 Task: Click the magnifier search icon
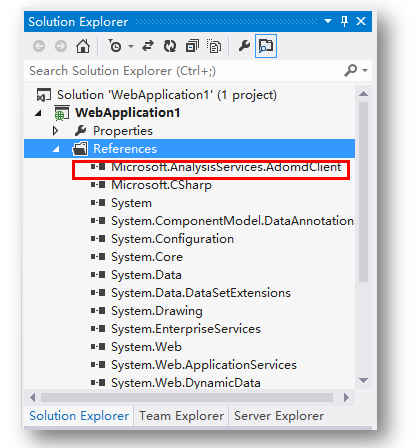coord(351,70)
